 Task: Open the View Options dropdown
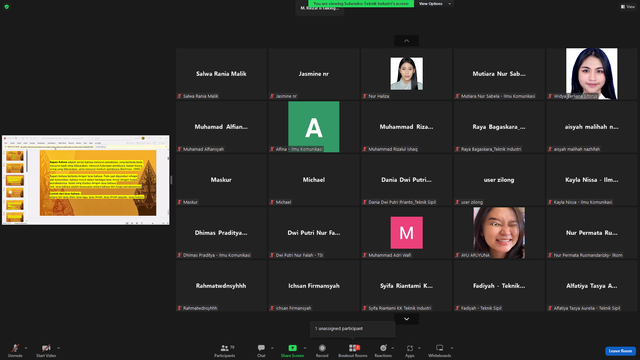(435, 4)
